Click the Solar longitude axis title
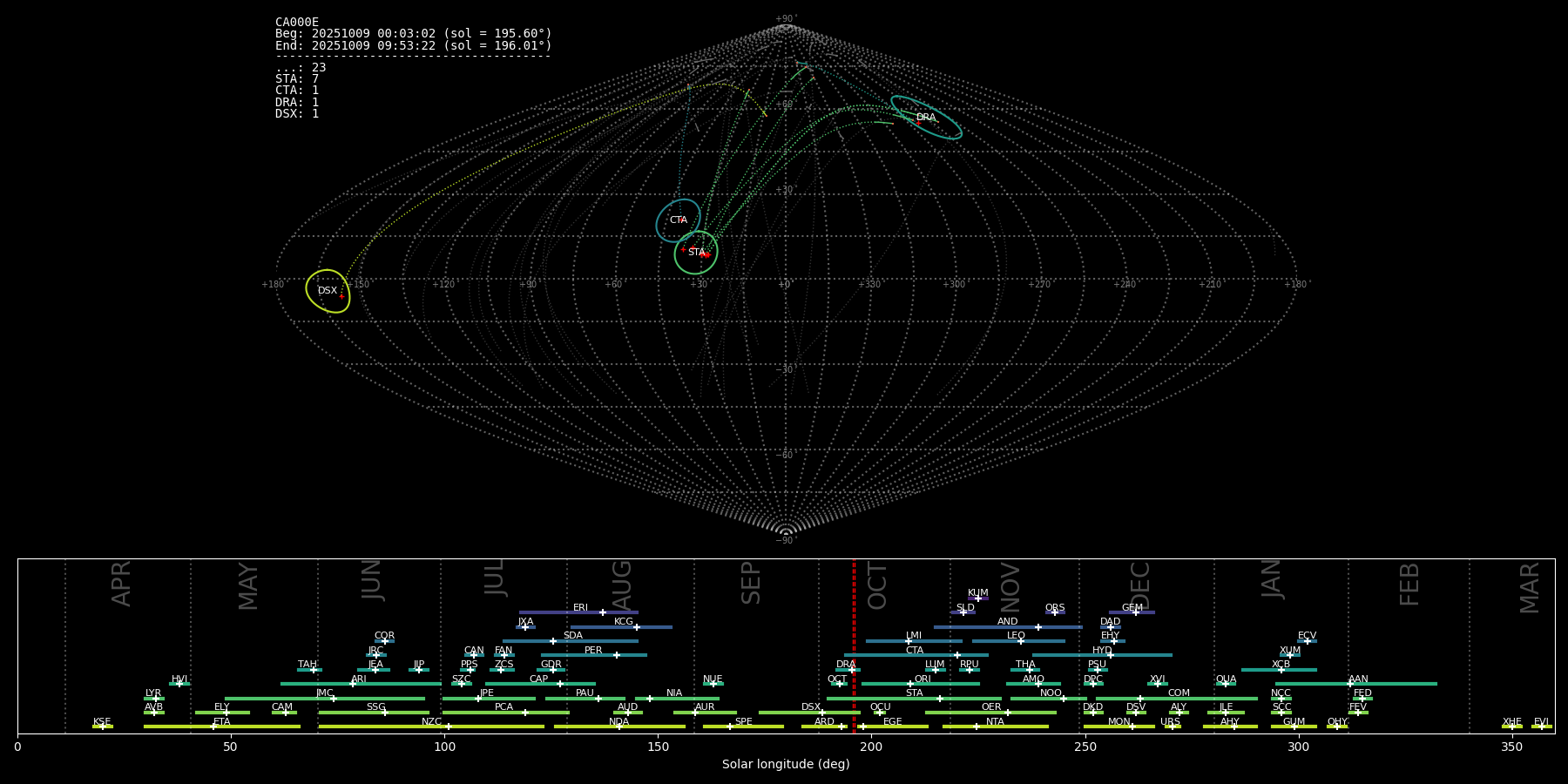The width and height of the screenshot is (1568, 784). pyautogui.click(x=785, y=765)
